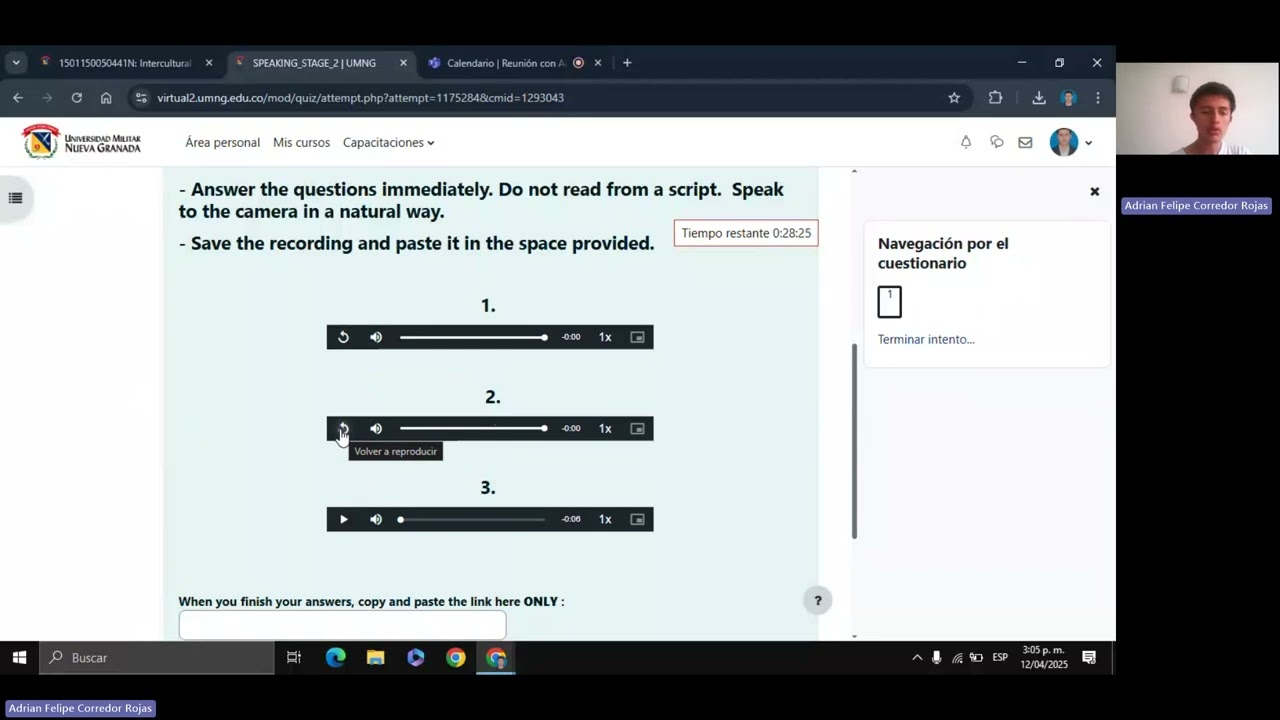
Task: Open File Explorer from taskbar
Action: 375,657
